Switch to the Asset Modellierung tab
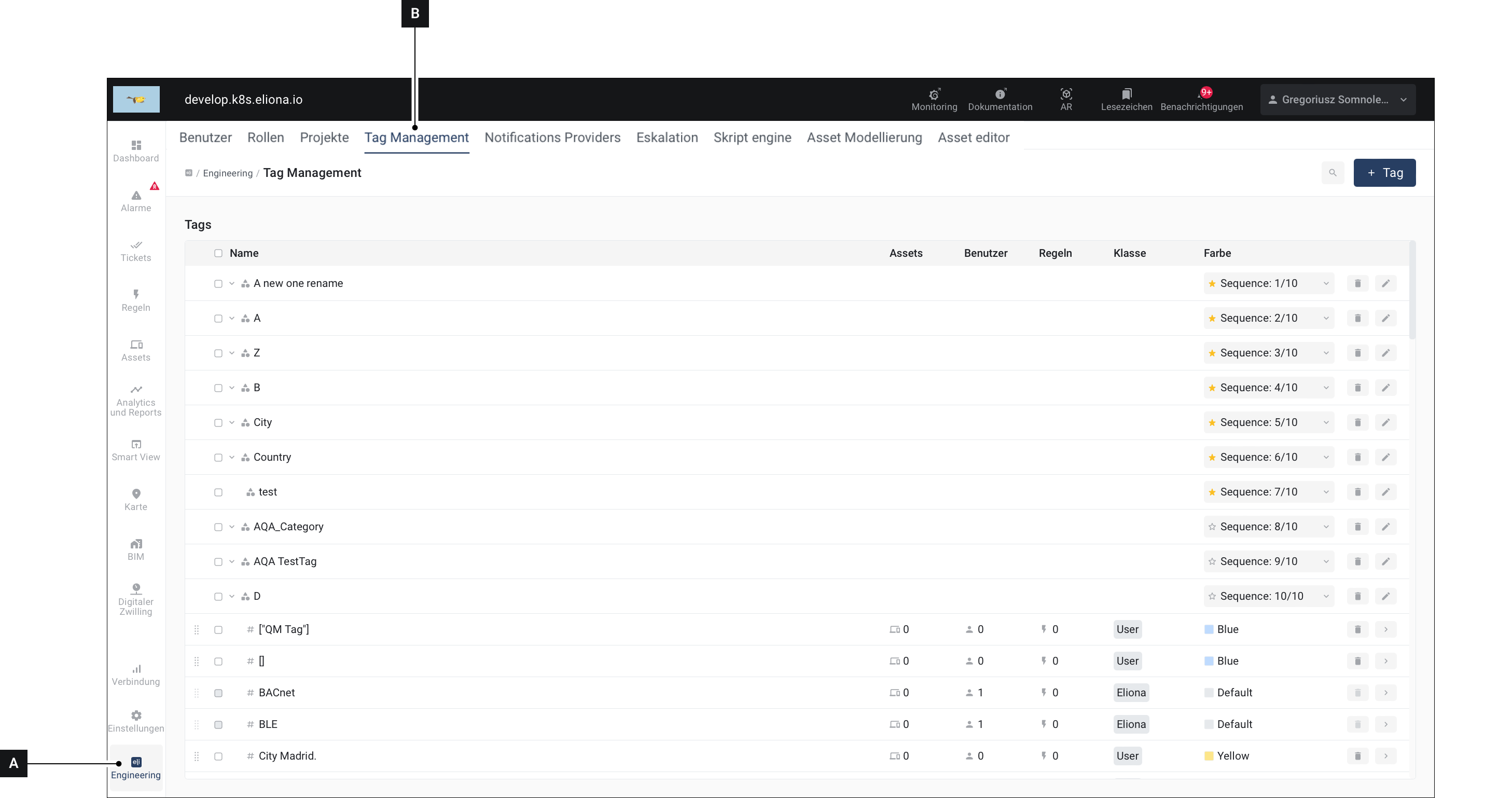The height and width of the screenshot is (798, 1512). point(864,137)
